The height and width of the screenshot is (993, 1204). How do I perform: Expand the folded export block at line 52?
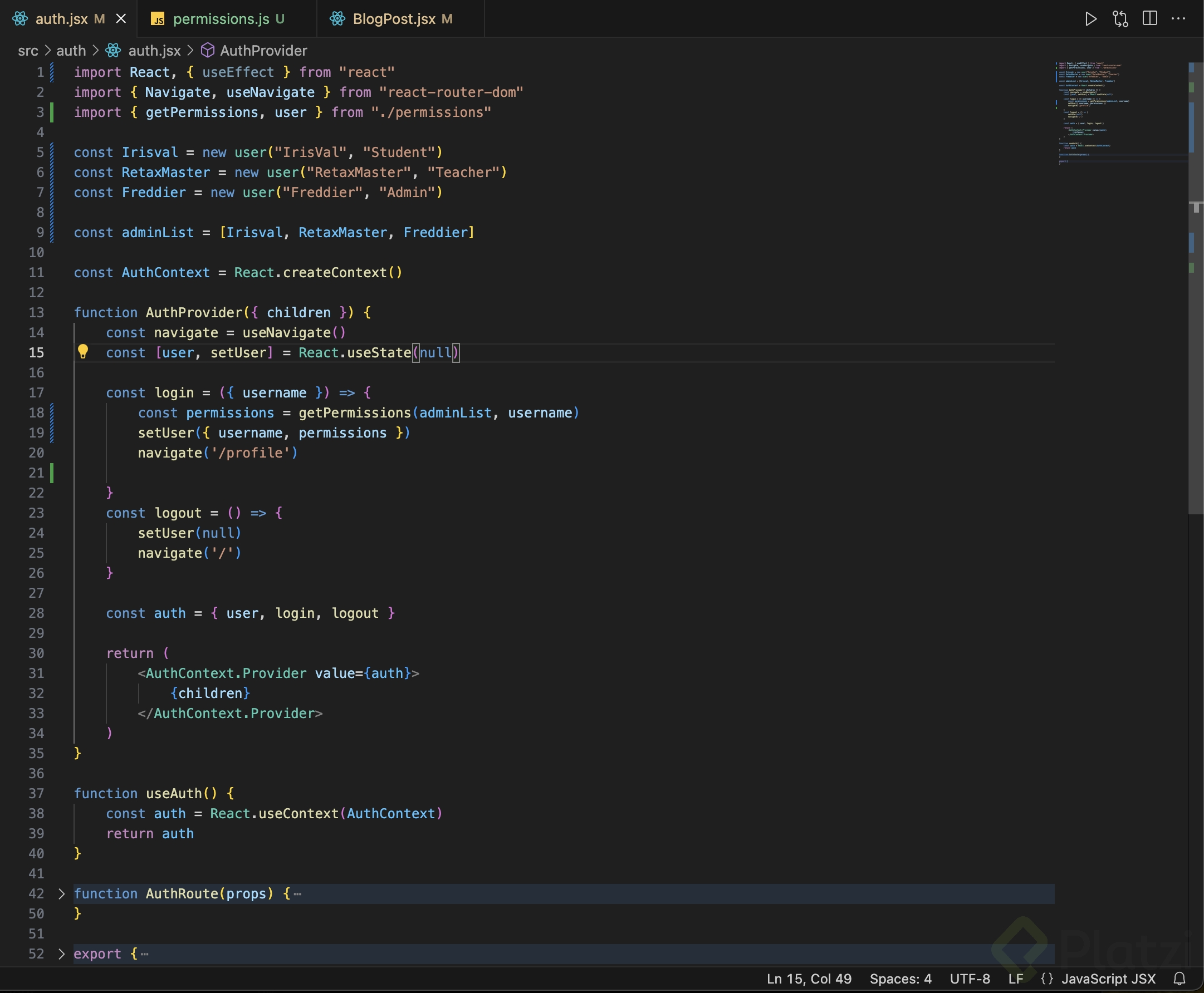click(62, 953)
